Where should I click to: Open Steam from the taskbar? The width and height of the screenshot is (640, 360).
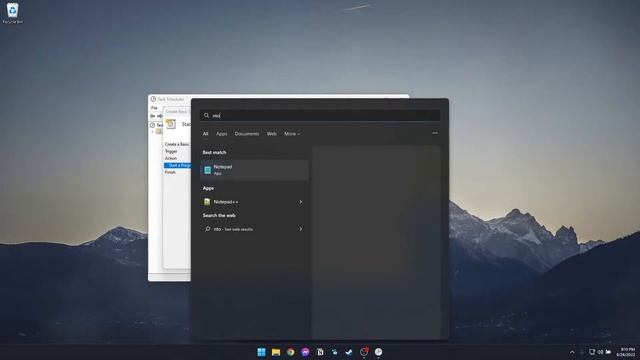click(349, 352)
